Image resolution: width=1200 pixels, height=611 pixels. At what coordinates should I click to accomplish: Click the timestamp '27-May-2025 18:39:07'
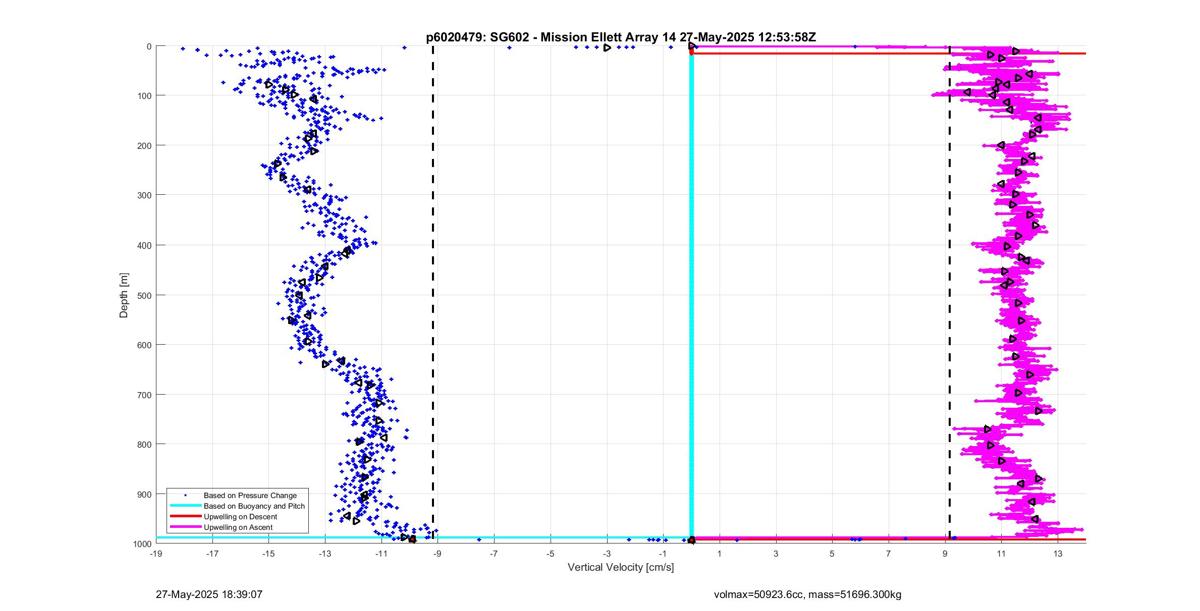pos(209,593)
